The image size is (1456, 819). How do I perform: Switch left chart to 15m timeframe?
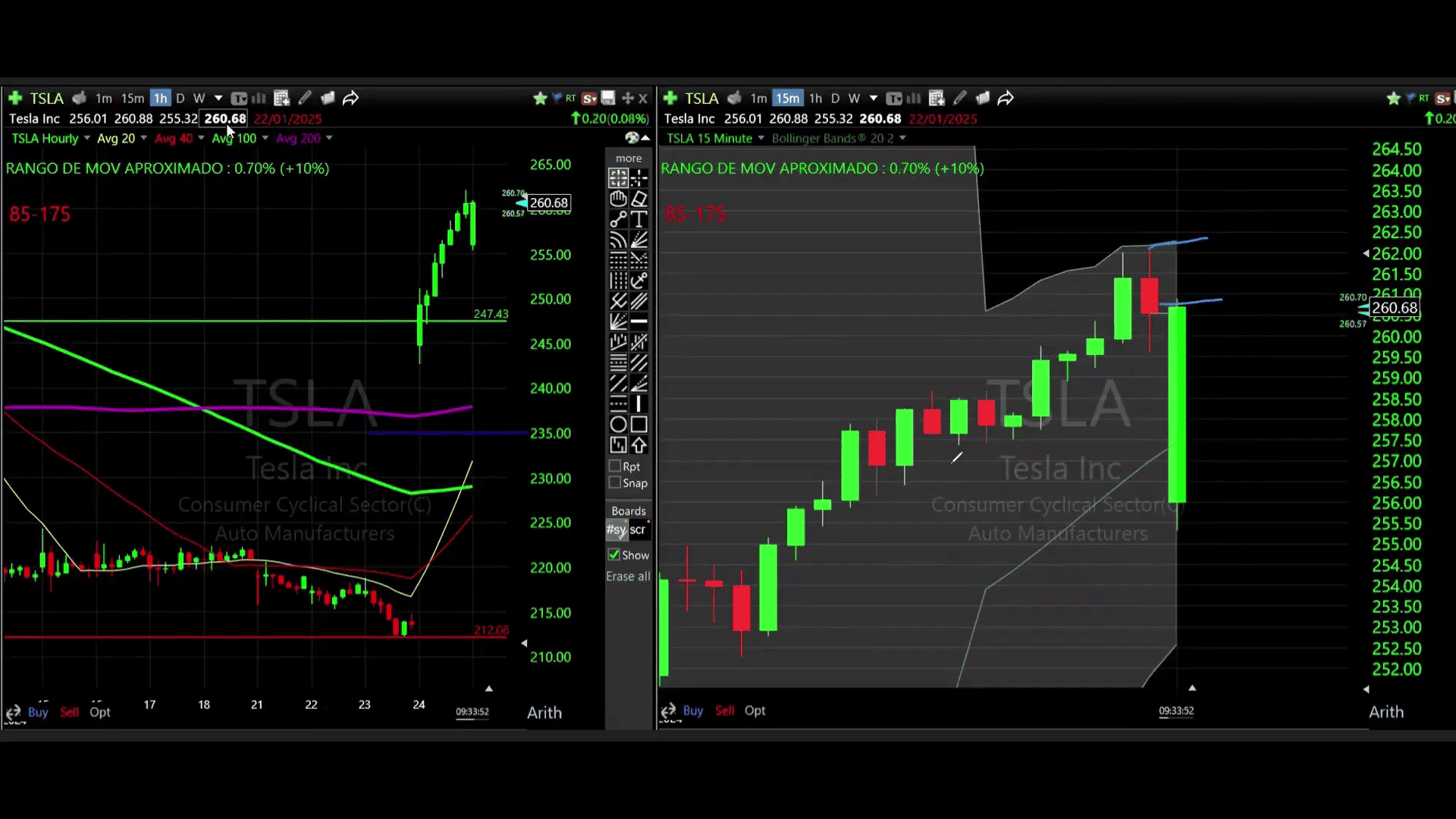coord(132,98)
